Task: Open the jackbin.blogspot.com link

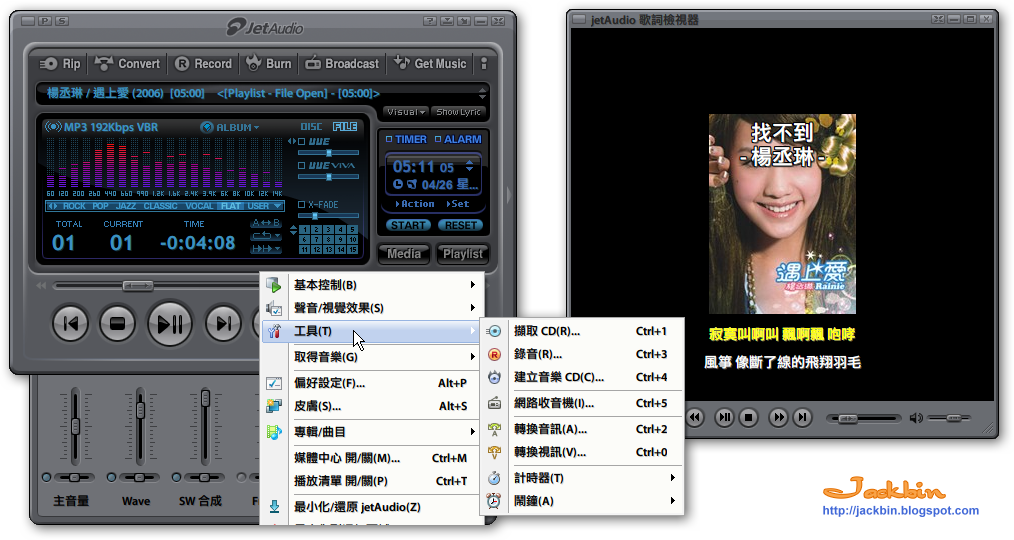Action: 901,510
